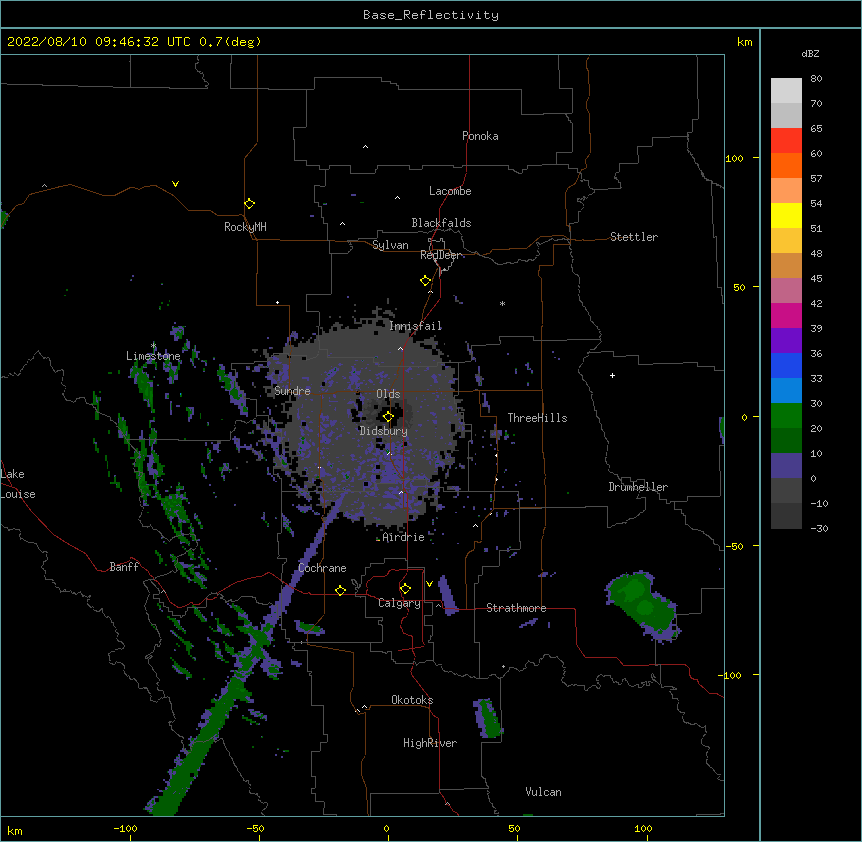The height and width of the screenshot is (842, 862).
Task: Pick the royal blue 33-36 dBZ legend swatch
Action: click(x=786, y=365)
